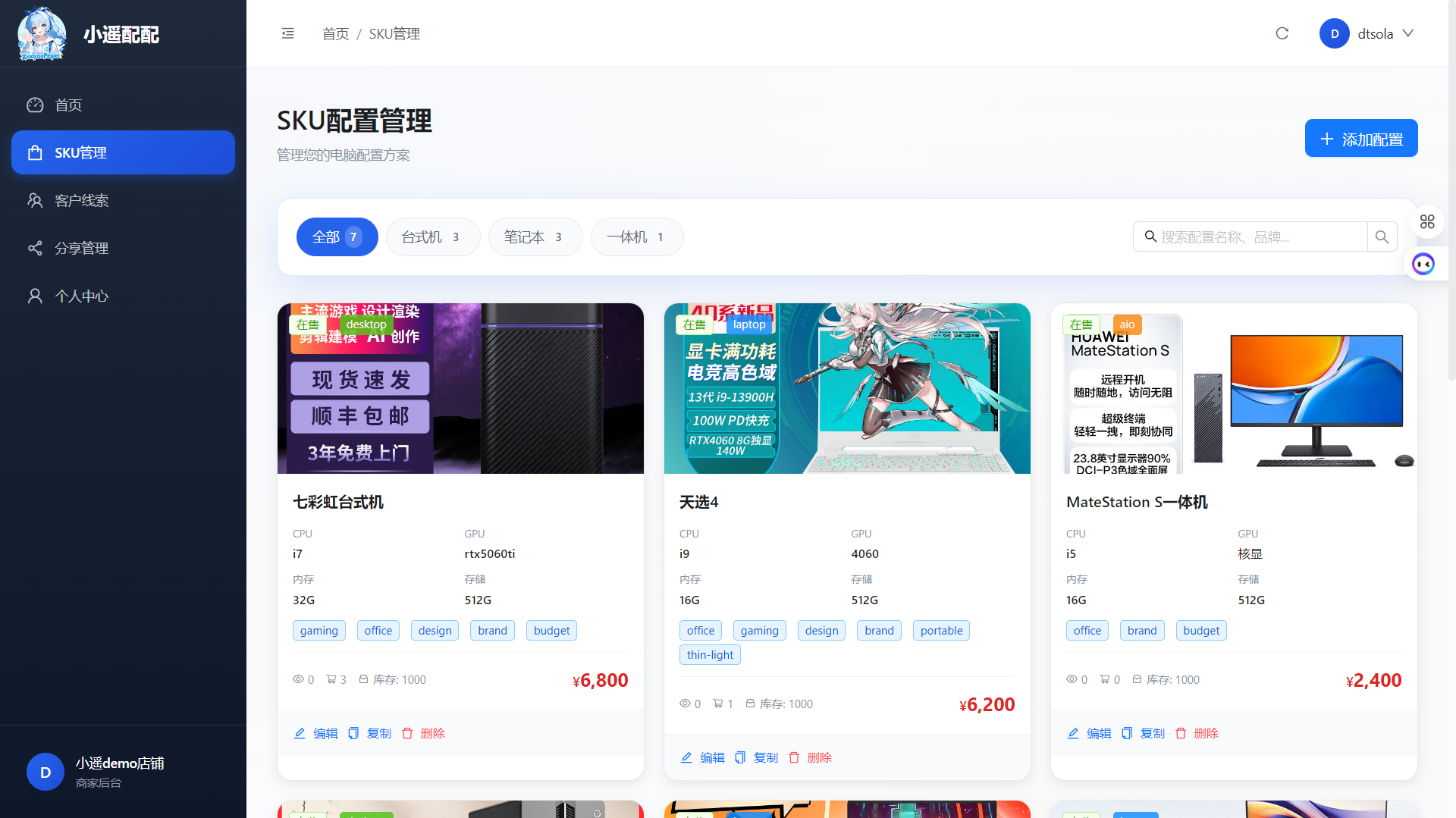Click the 小遥配配 logo avatar
1456x818 pixels.
click(x=42, y=34)
